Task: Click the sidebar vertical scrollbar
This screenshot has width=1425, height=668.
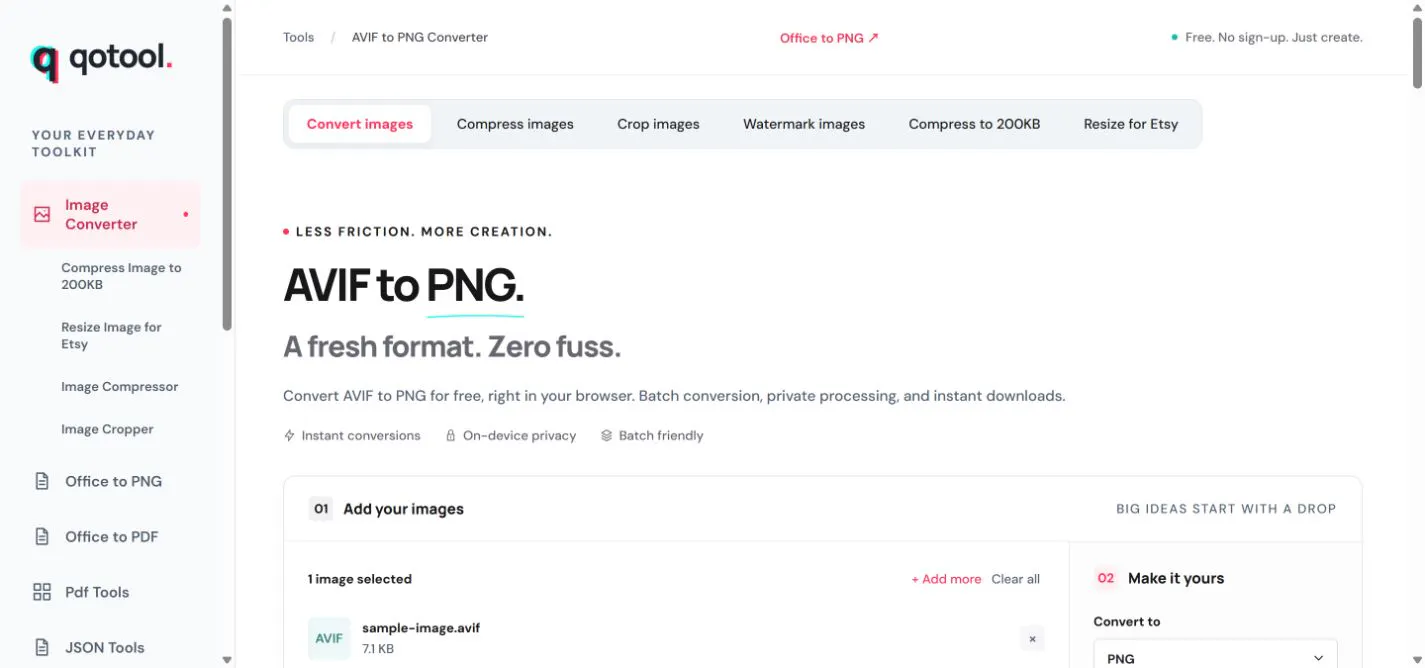Action: 227,175
